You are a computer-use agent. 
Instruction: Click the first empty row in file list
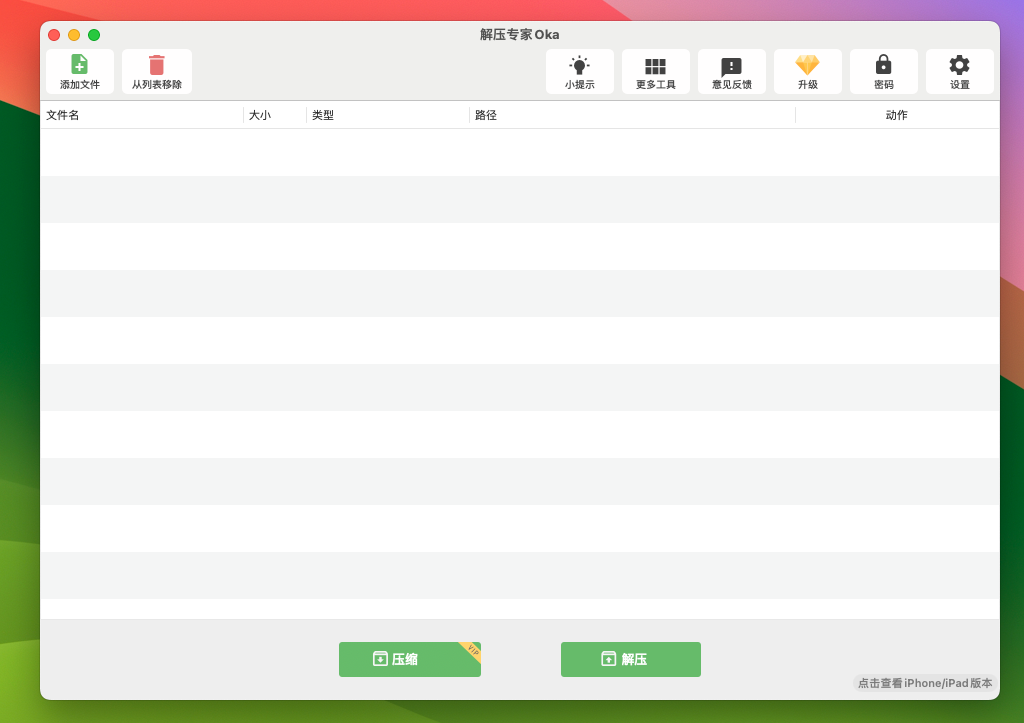coord(519,152)
